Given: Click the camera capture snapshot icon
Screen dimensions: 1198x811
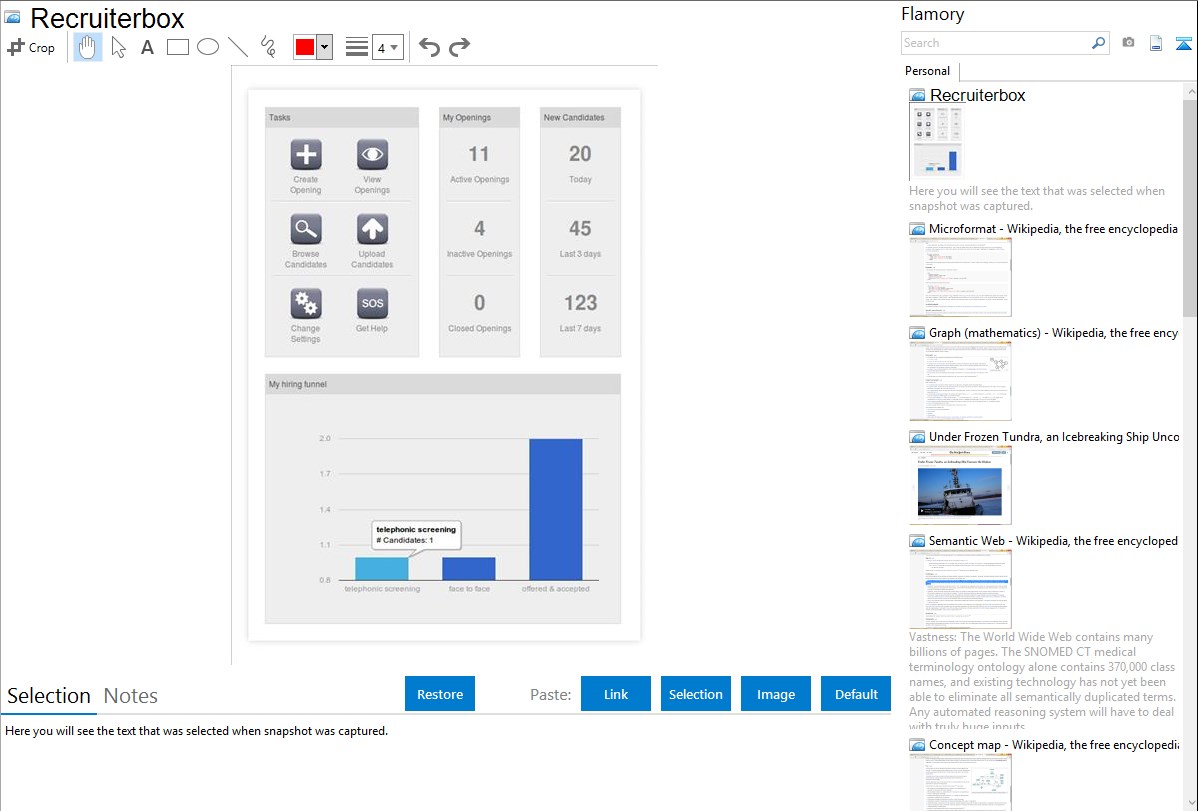Looking at the screenshot, I should (x=1128, y=43).
